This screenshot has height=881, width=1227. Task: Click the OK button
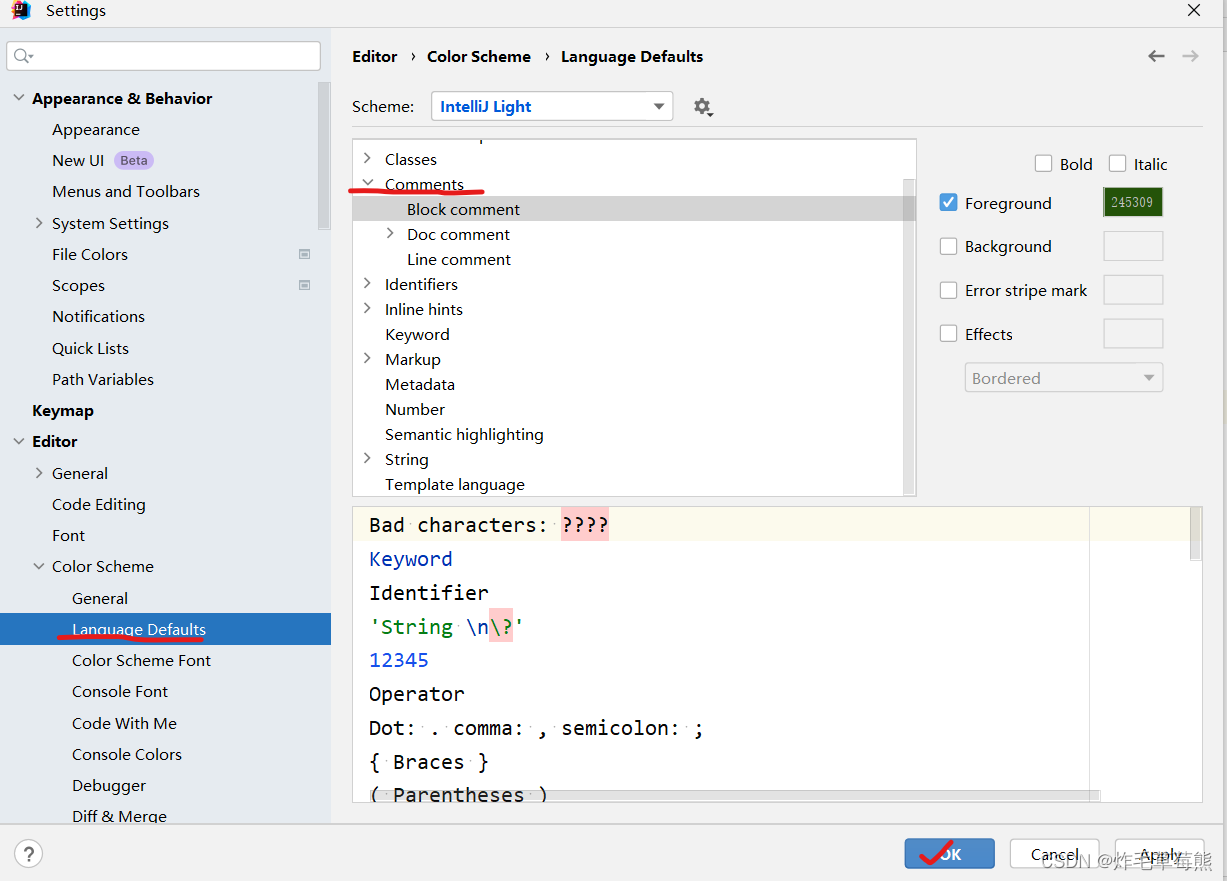(950, 854)
